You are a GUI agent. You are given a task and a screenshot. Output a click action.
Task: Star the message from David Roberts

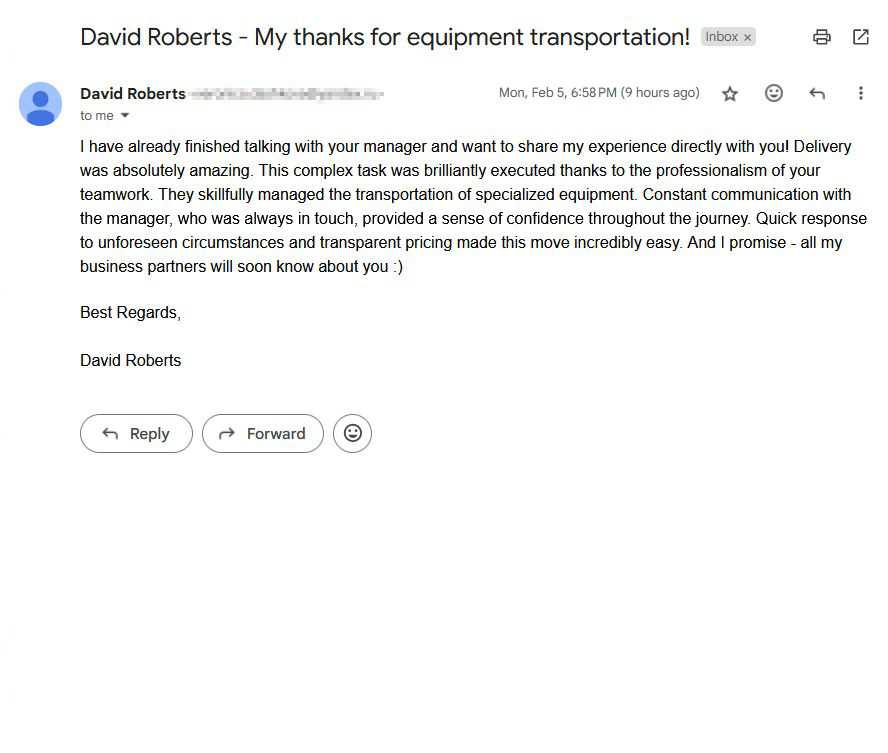pos(730,92)
